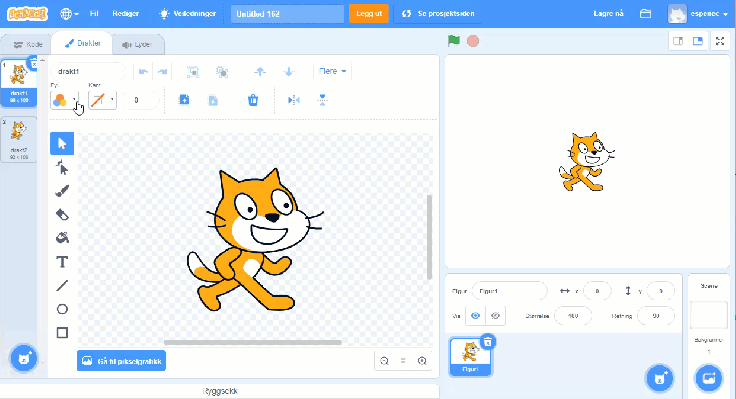Click the Legg ut button
Viewport: 736px width, 399px height.
[x=368, y=14]
